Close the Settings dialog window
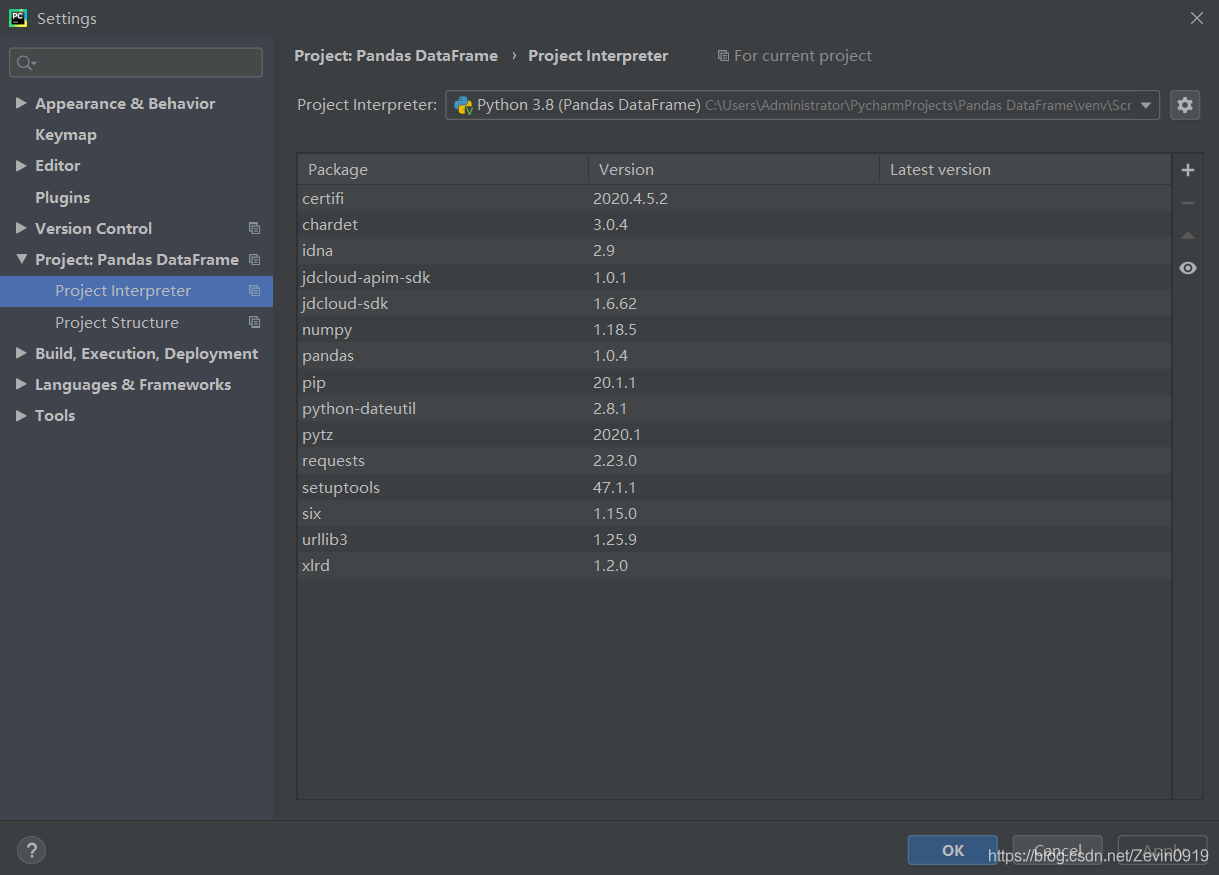Screen dimensions: 1219x875 pyautogui.click(x=1196, y=18)
